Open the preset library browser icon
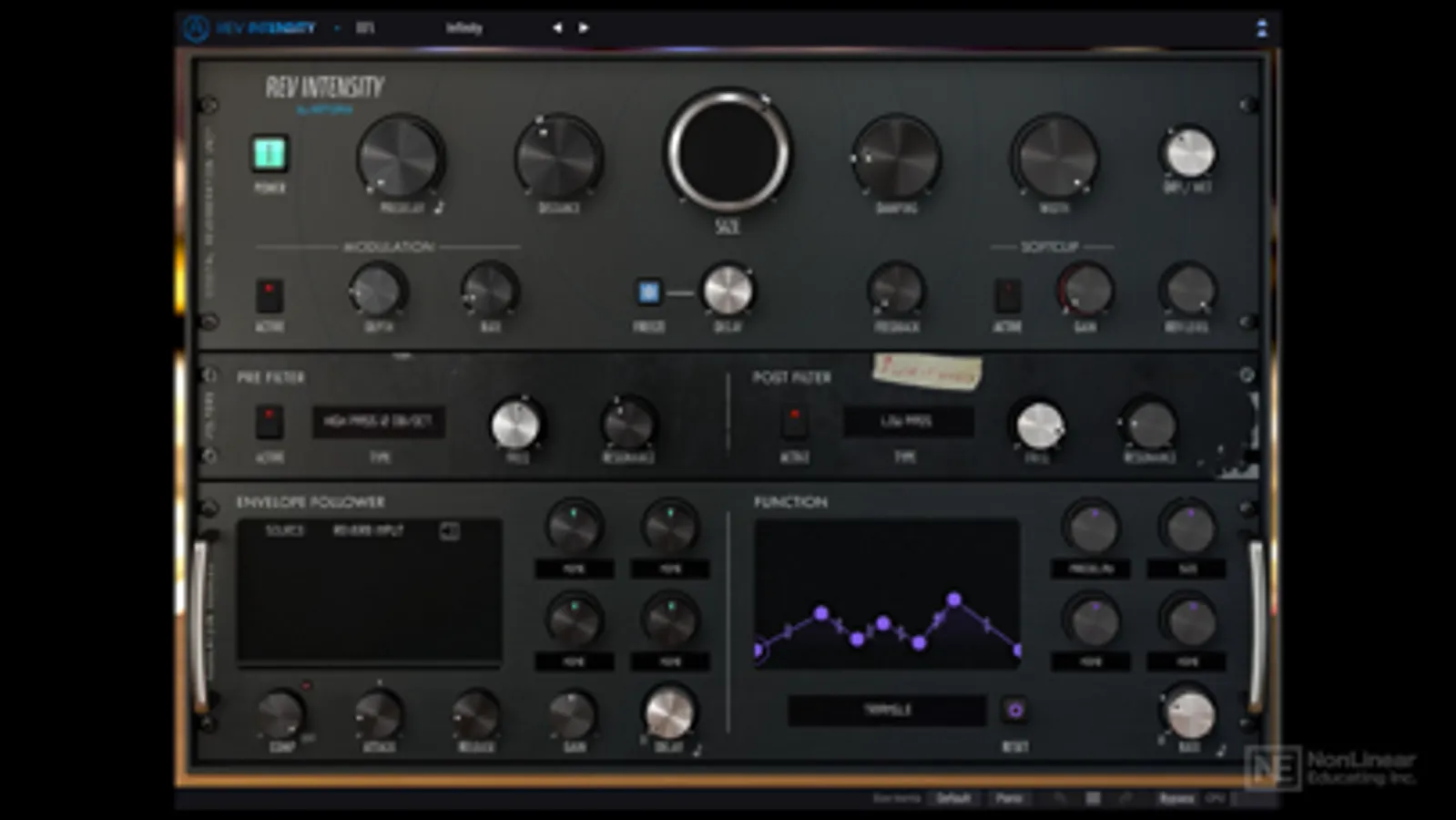Viewport: 1456px width, 820px height. (x=365, y=28)
